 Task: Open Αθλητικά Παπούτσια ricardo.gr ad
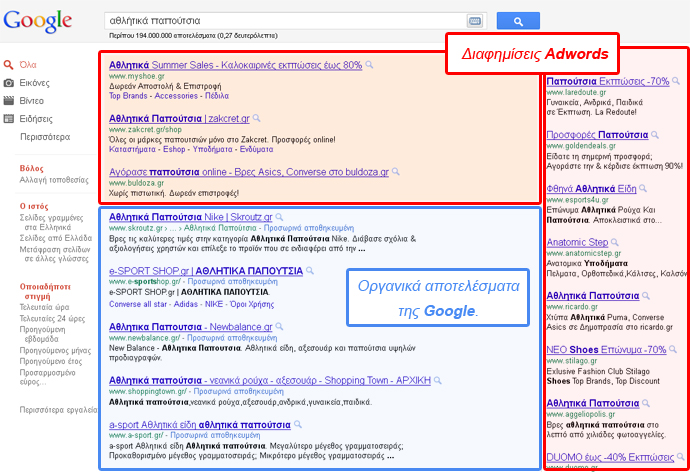pos(593,296)
